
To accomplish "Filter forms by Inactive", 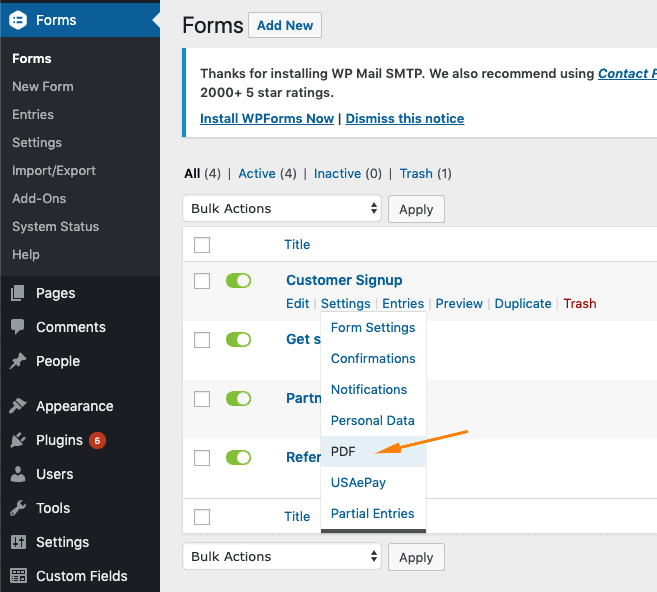I will tap(337, 173).
